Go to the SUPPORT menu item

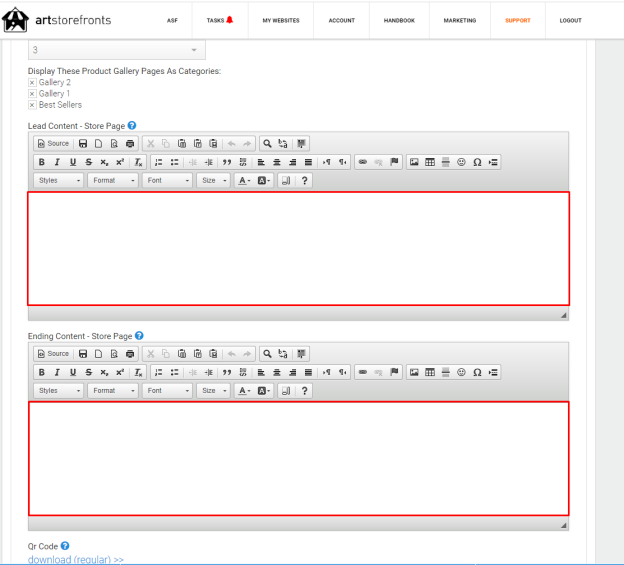pos(518,20)
